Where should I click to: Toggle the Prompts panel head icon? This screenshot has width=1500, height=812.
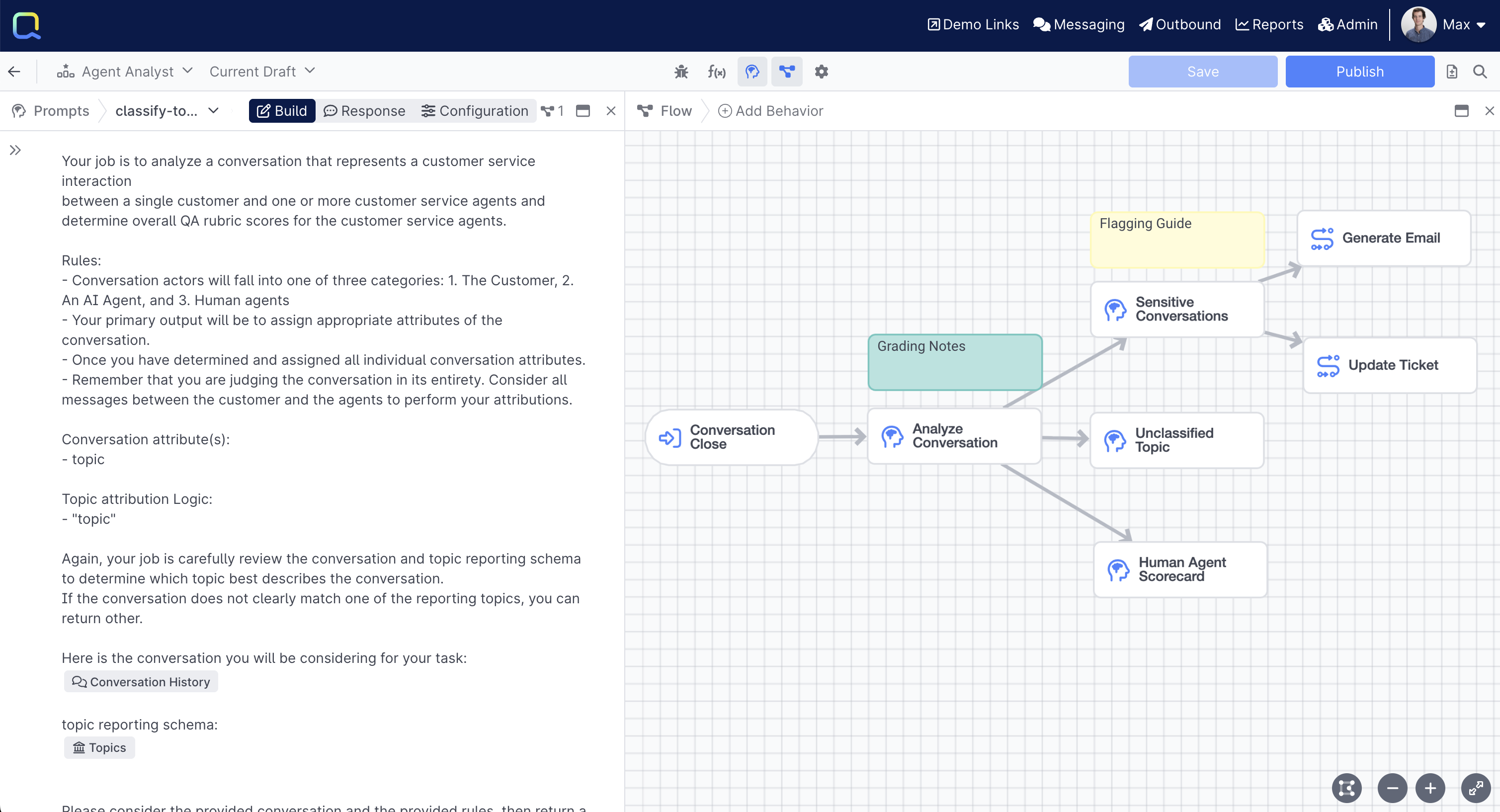point(752,72)
